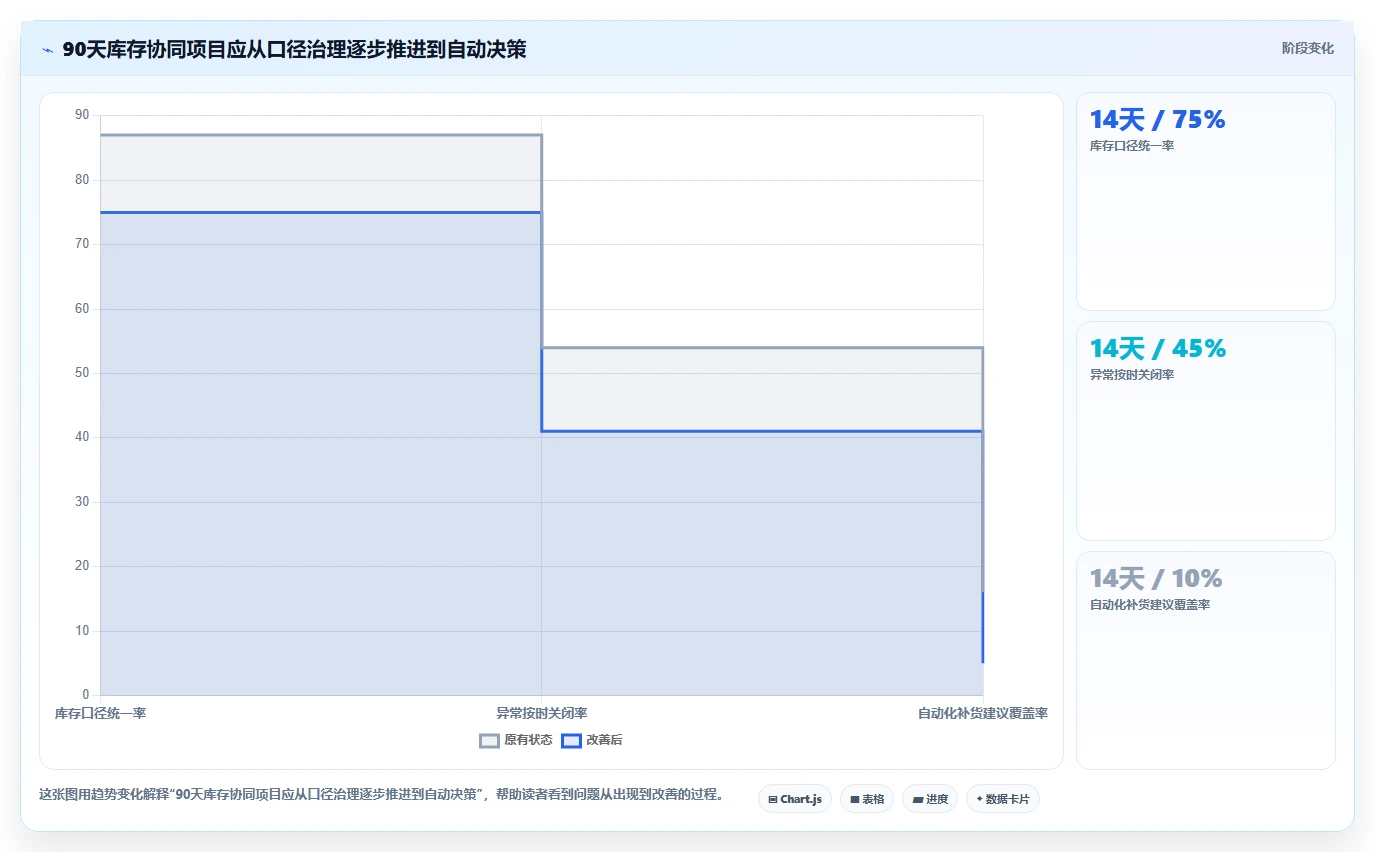Click the x-axis label 自动化补货建议覆盖率
Viewport: 1375px width, 852px height.
tap(983, 713)
